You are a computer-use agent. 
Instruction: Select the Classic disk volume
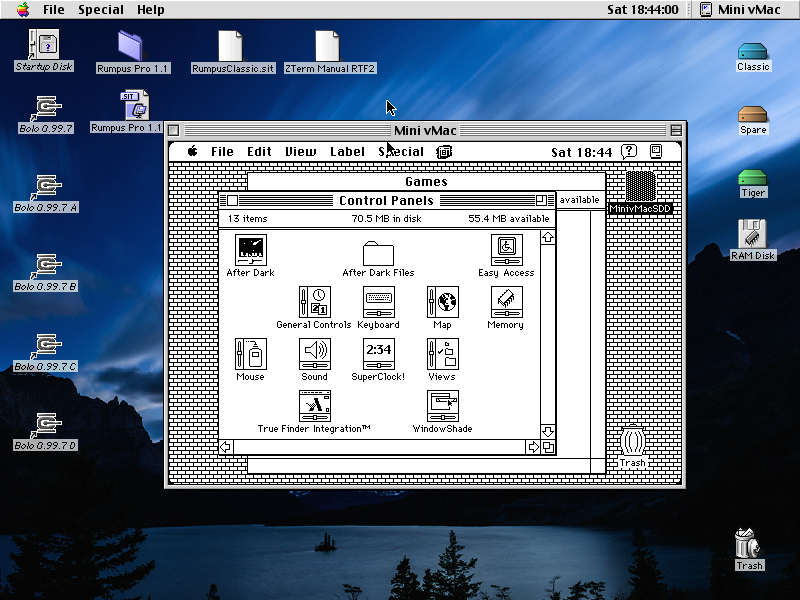[x=753, y=51]
